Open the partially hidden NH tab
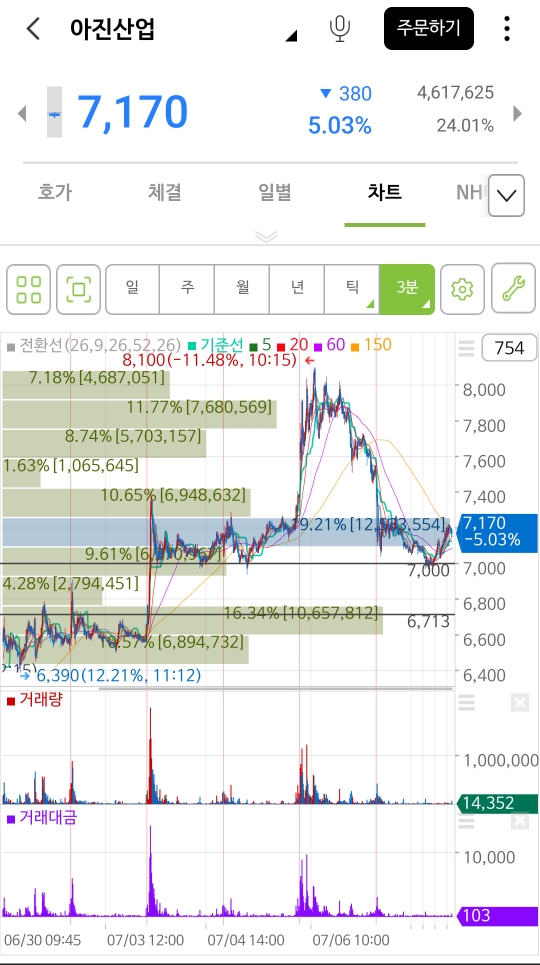540x965 pixels. (x=471, y=193)
